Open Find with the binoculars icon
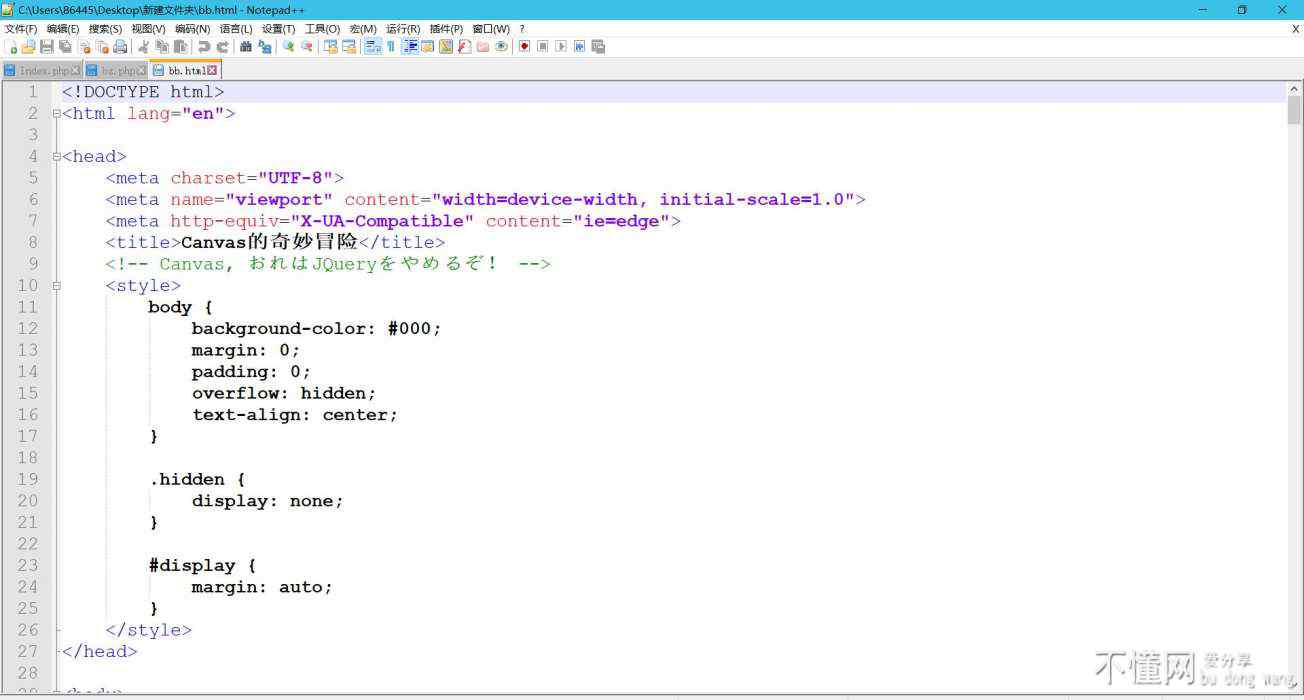1304x700 pixels. 246,47
